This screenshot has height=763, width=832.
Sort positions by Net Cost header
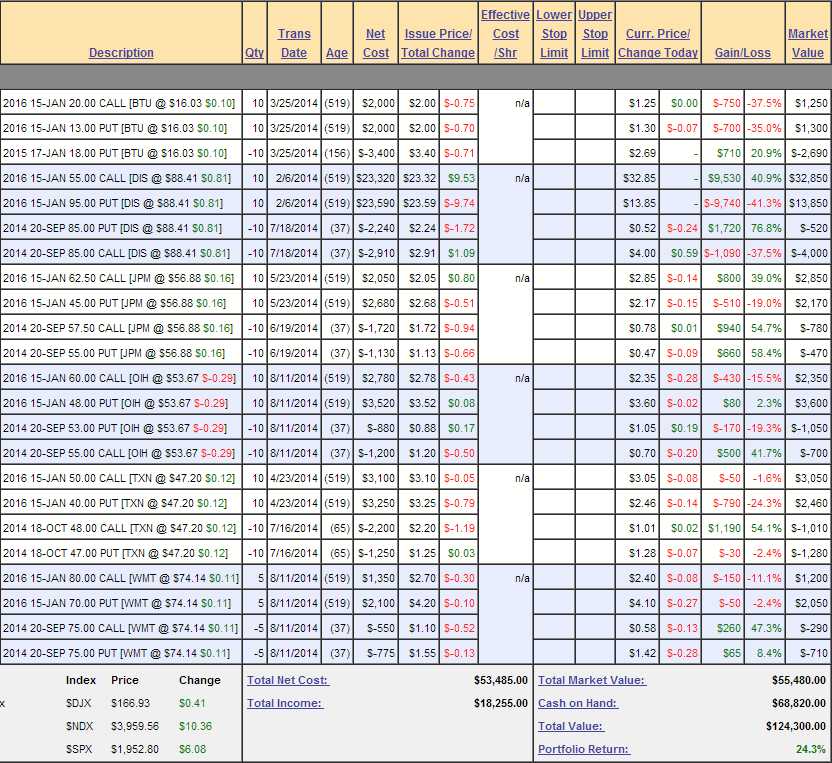(x=376, y=43)
